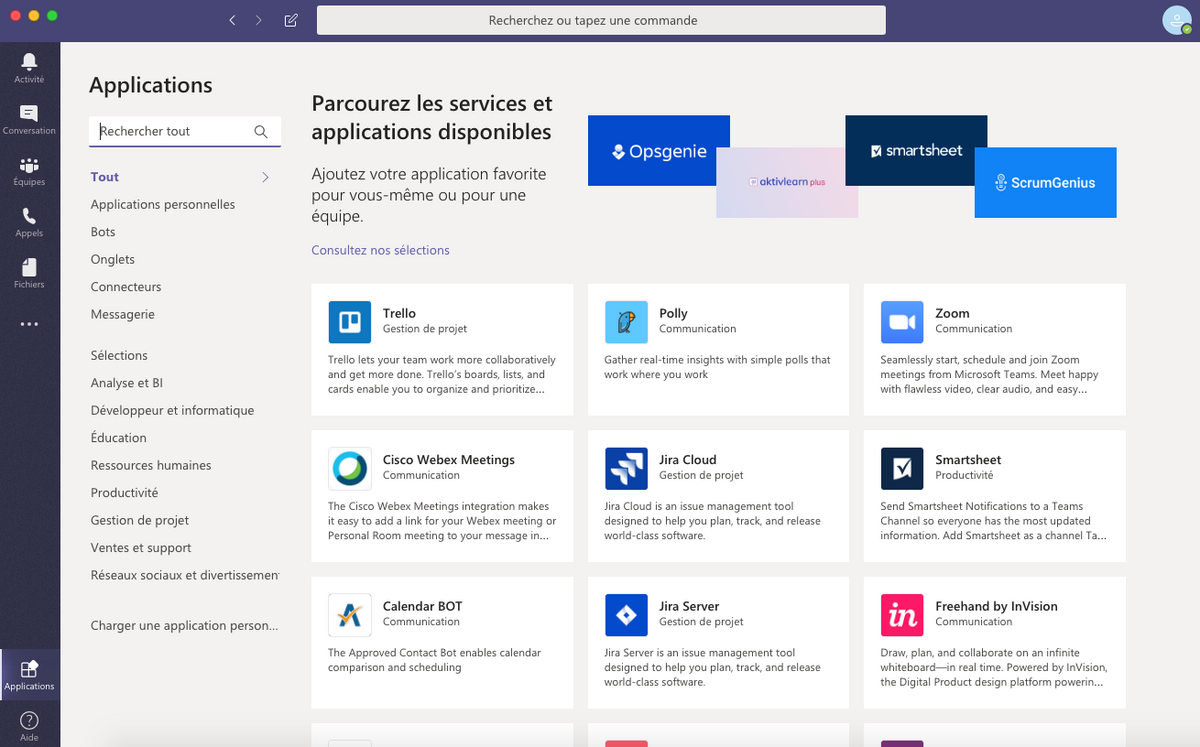
Task: Select the Bots category
Action: click(x=103, y=232)
